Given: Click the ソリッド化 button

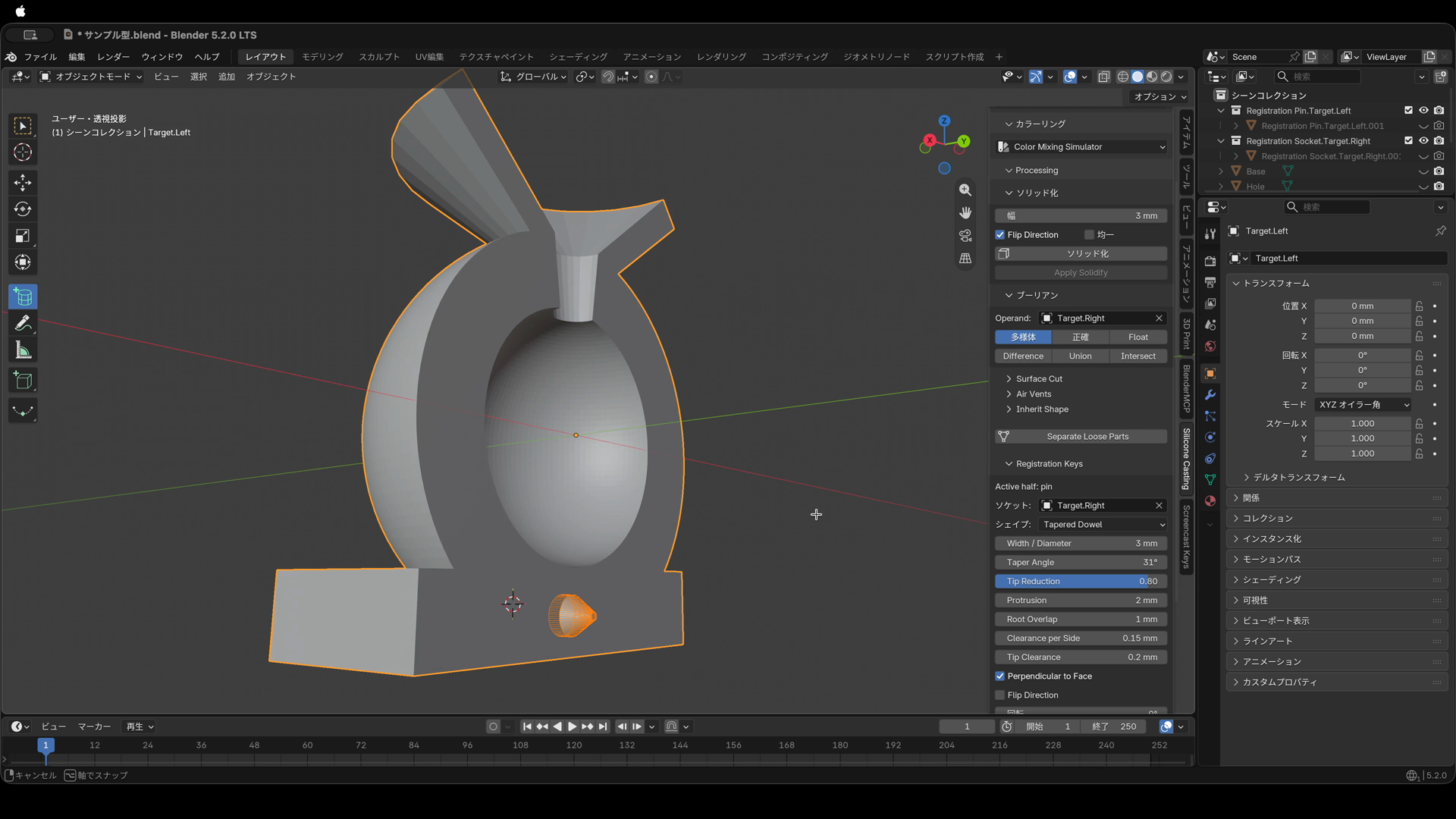Looking at the screenshot, I should pyautogui.click(x=1081, y=254).
